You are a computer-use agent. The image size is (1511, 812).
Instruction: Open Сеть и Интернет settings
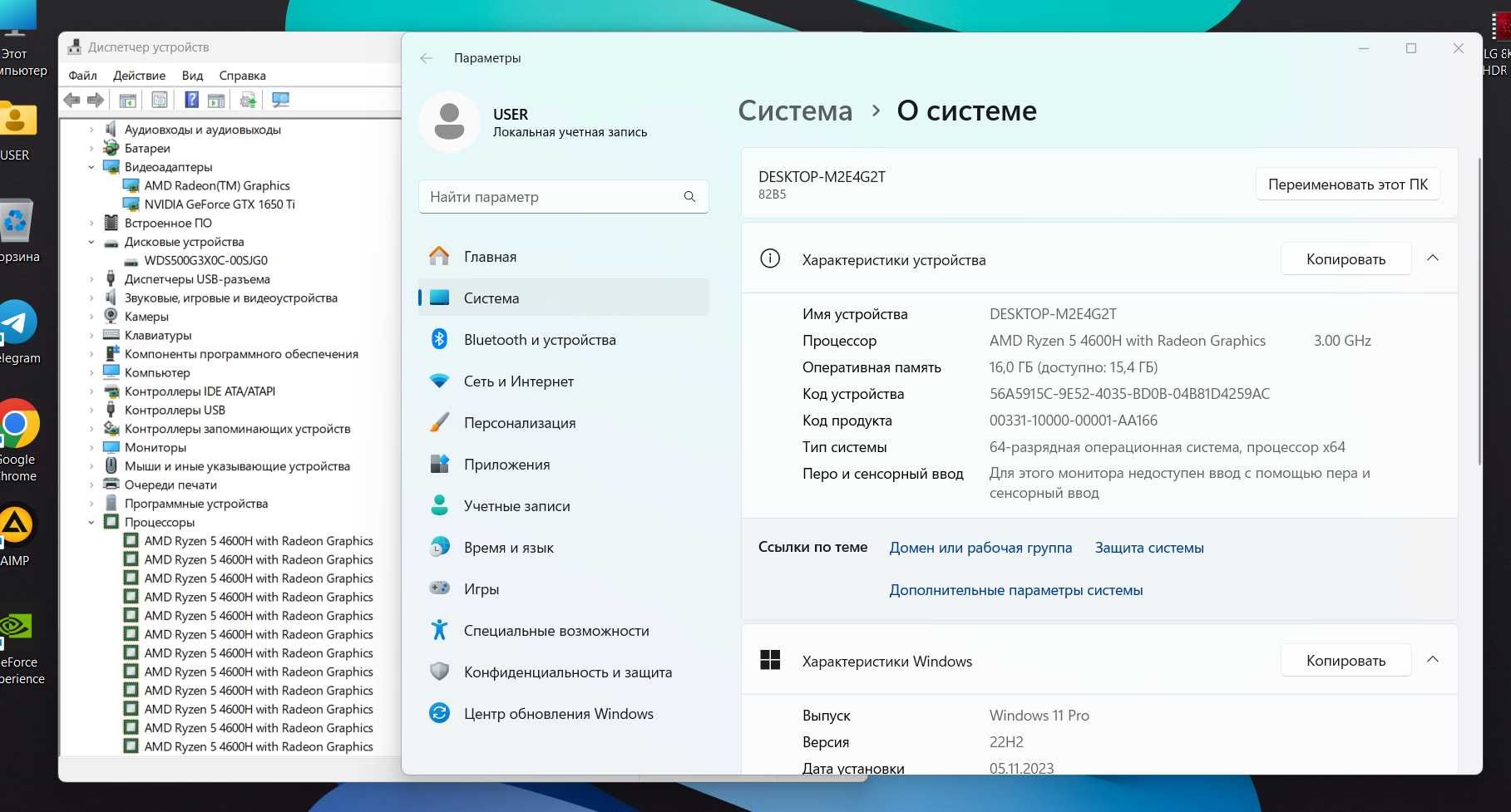(563, 381)
